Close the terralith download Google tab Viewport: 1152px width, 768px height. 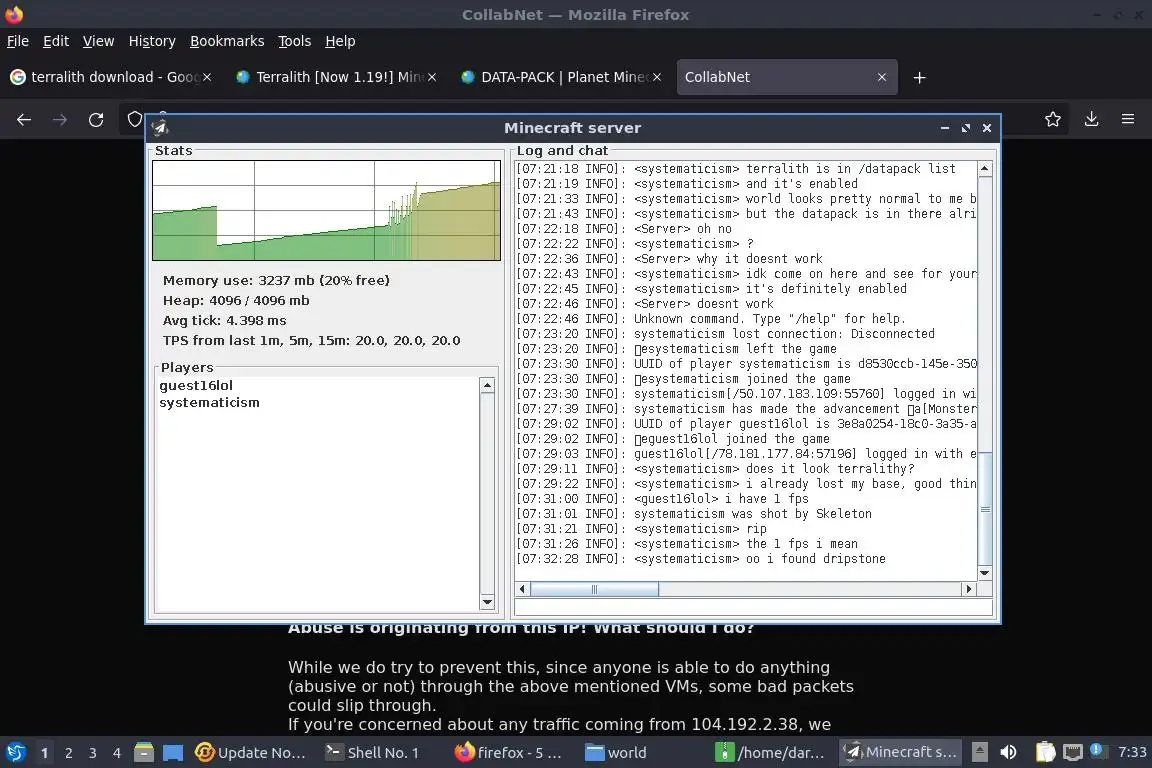coord(207,77)
